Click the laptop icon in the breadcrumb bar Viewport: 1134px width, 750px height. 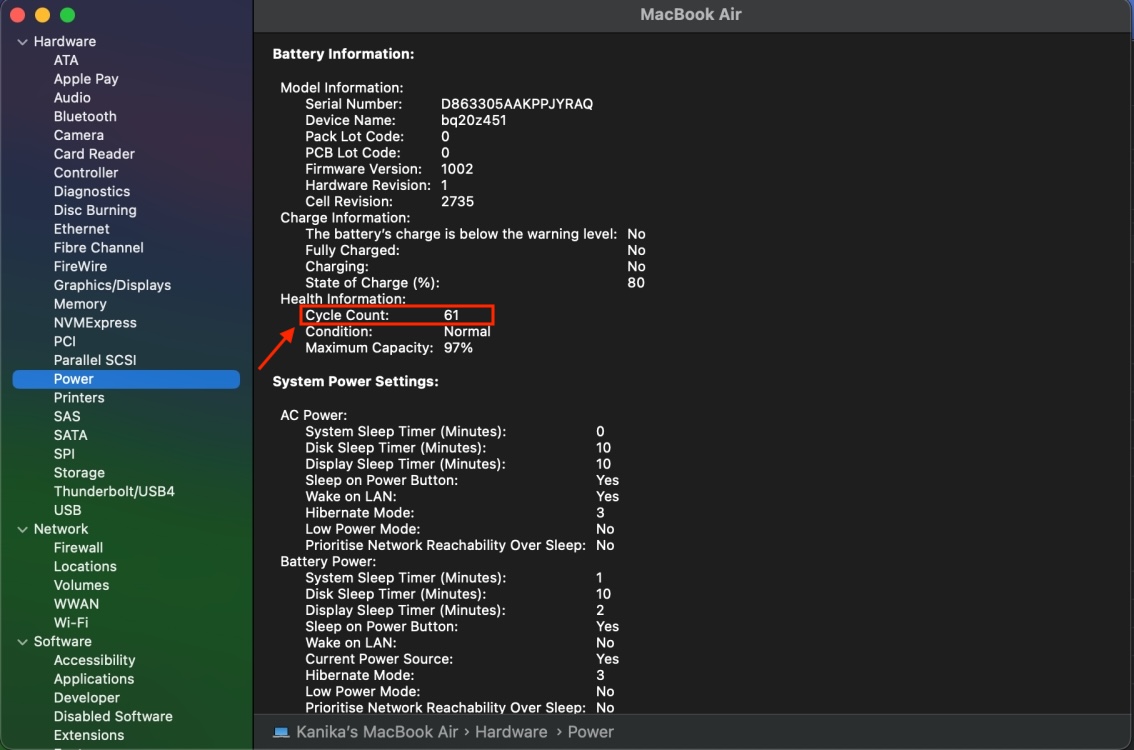279,731
